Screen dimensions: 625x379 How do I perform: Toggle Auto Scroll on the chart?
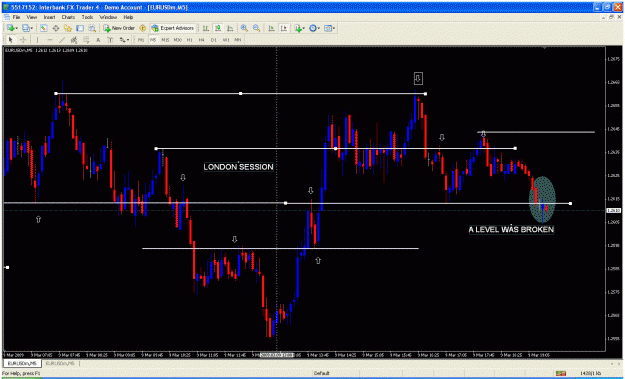click(271, 28)
